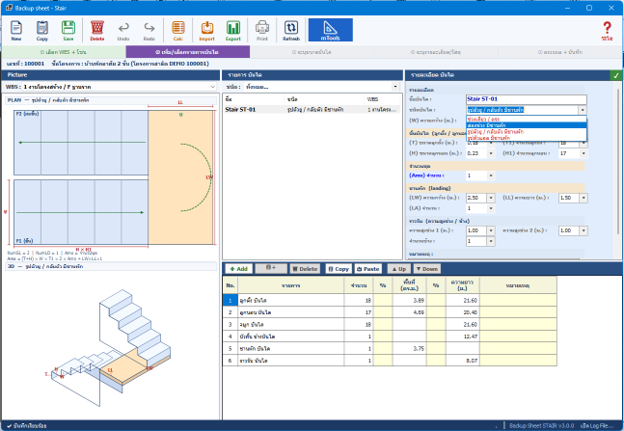Viewport: 624px width, 431px height.
Task: Open the (LW) 2.50 landing width dropdown
Action: click(491, 198)
